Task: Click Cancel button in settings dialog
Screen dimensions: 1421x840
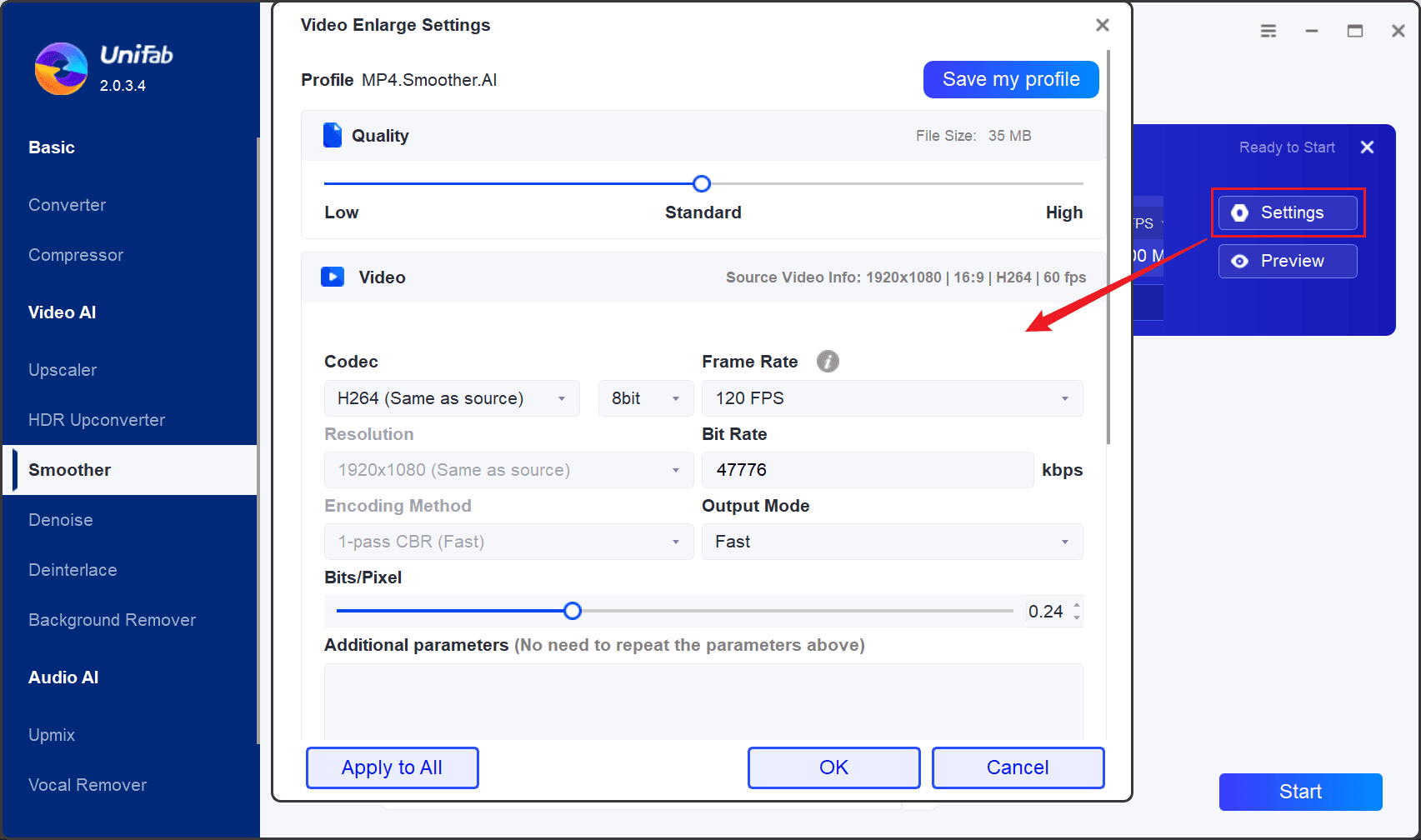Action: [1018, 767]
